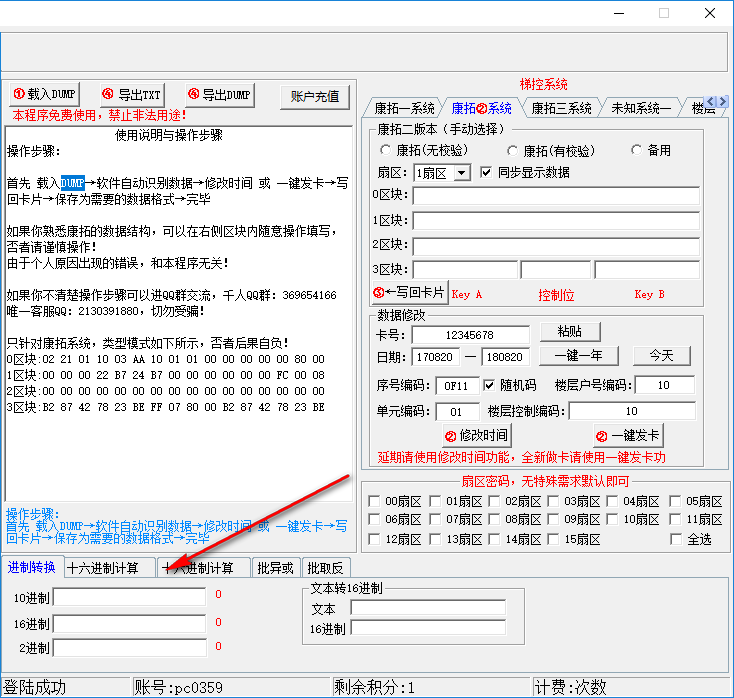Open the 批取反 tab
This screenshot has height=698, width=734.
(325, 568)
